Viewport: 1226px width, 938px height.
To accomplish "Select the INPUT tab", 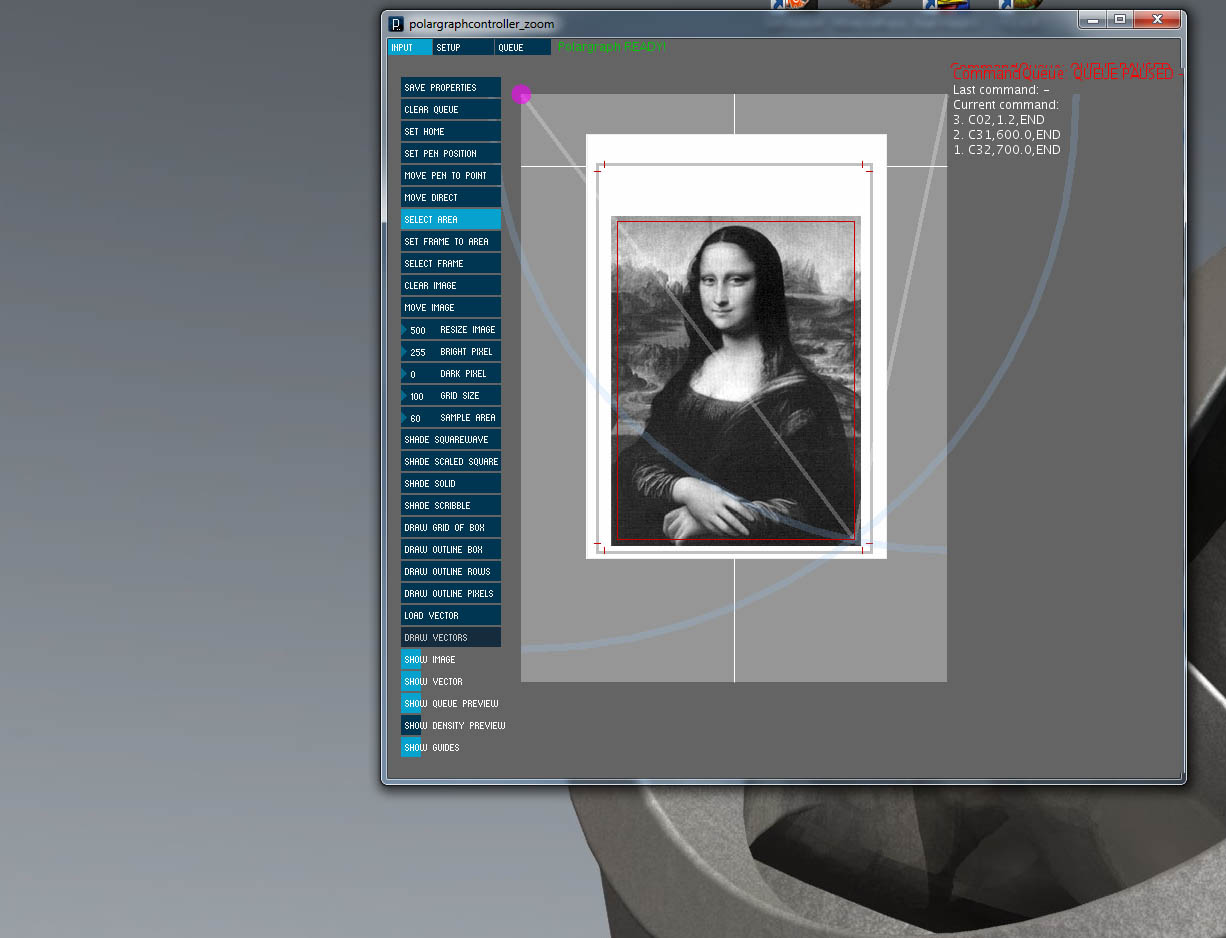I will 409,46.
